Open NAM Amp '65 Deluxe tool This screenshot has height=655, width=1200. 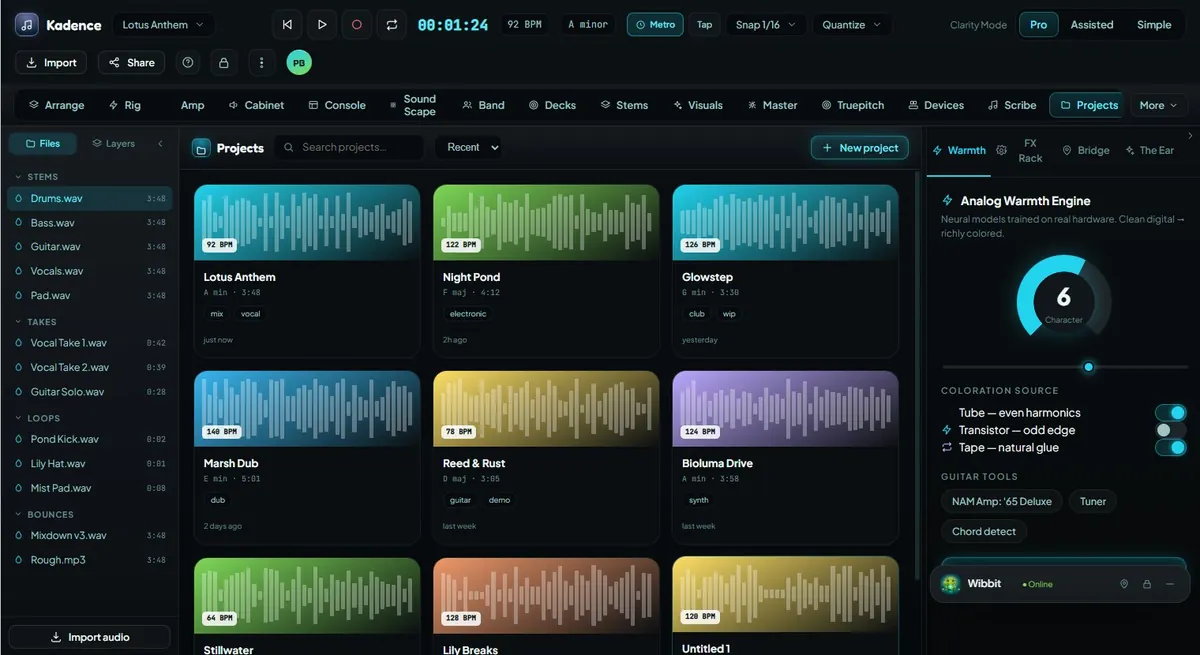pos(1001,501)
